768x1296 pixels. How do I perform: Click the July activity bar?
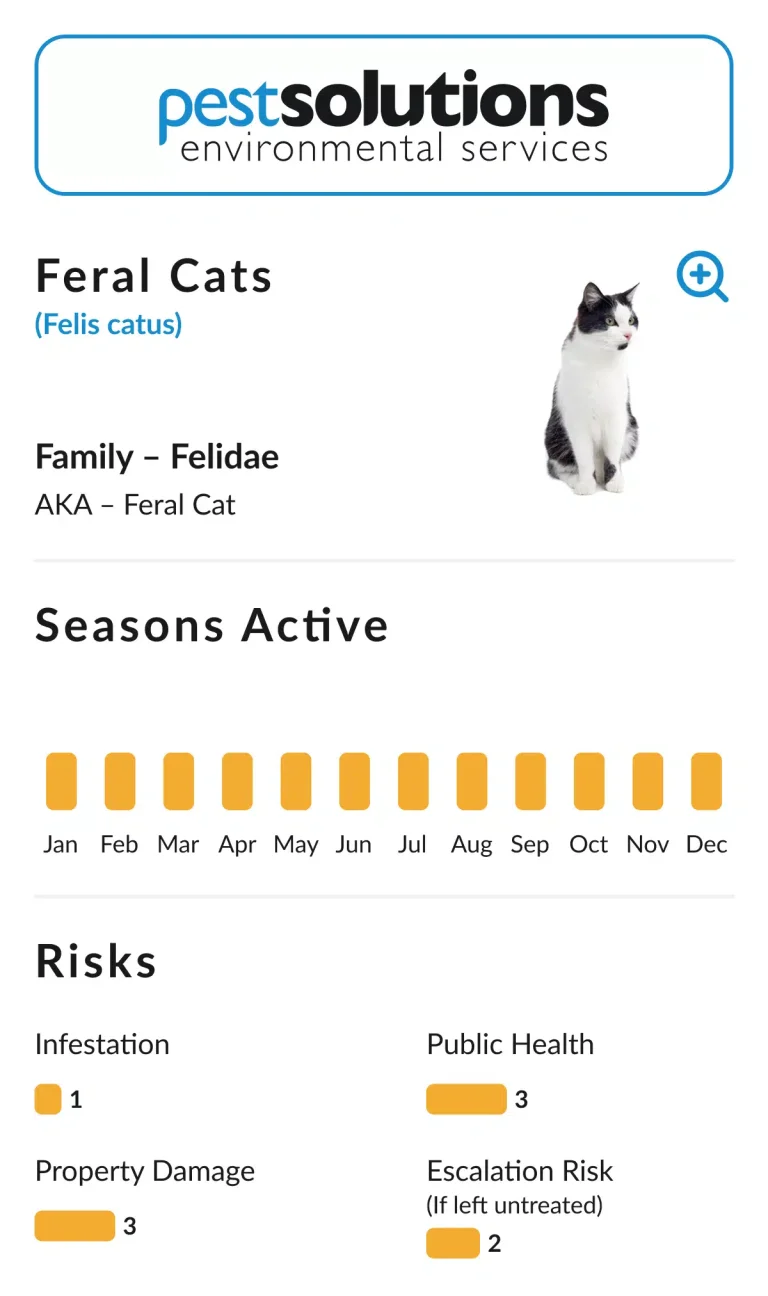pyautogui.click(x=413, y=781)
